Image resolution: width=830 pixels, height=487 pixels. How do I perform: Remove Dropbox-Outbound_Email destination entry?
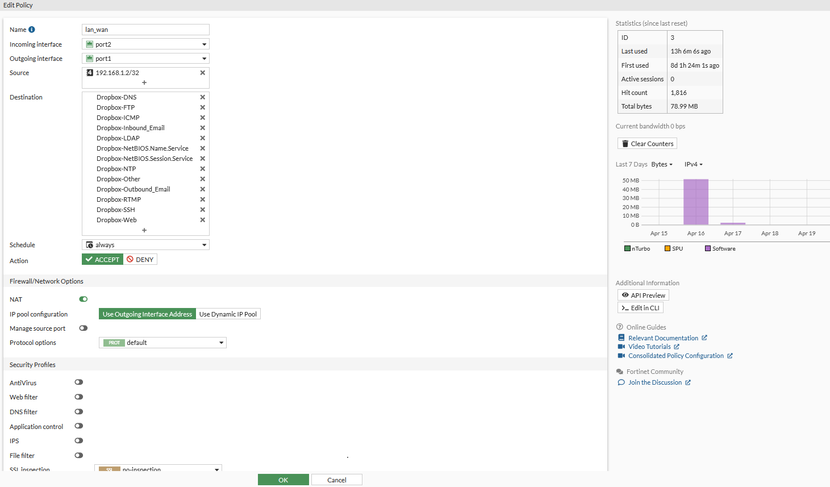point(202,190)
